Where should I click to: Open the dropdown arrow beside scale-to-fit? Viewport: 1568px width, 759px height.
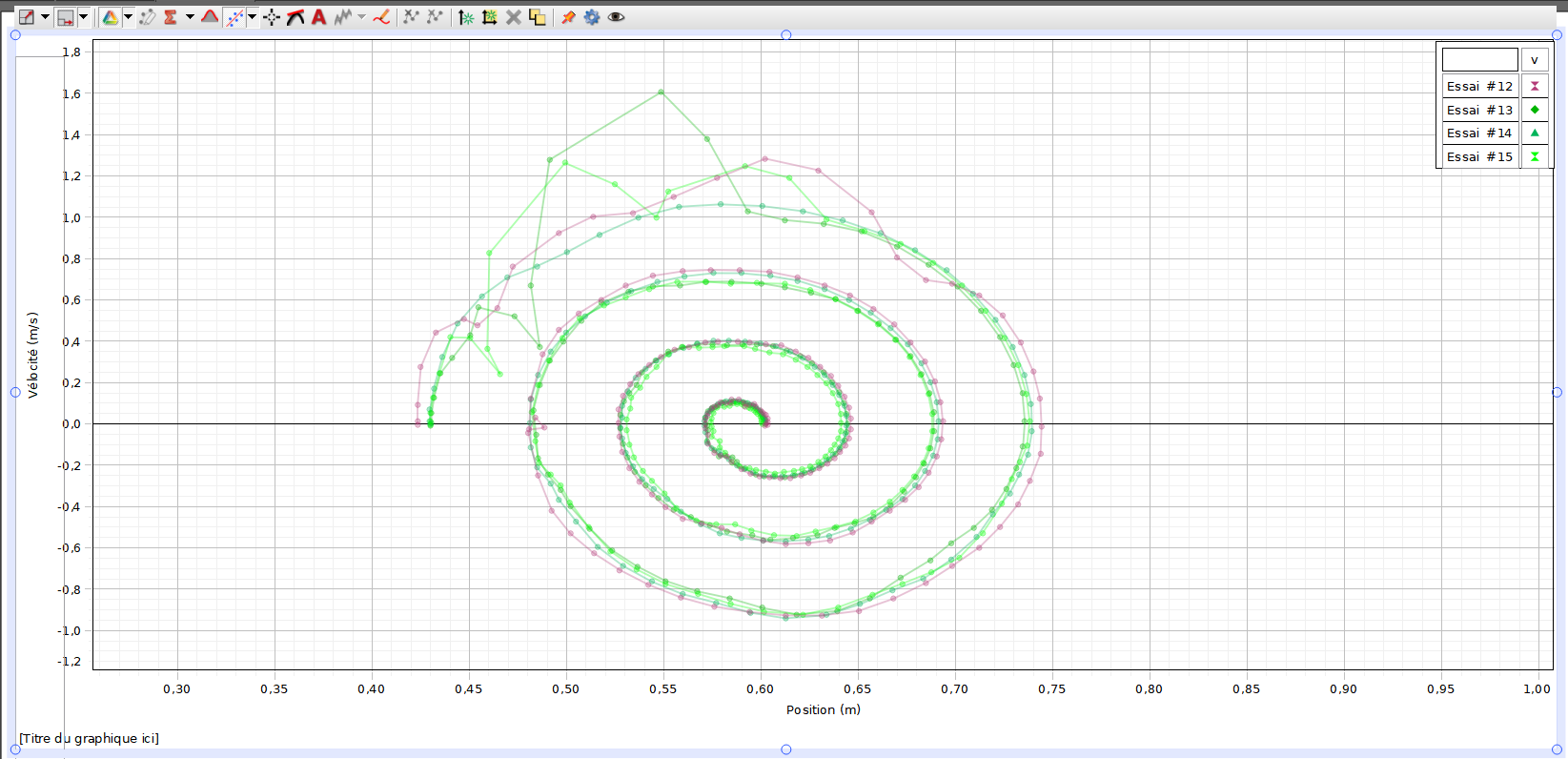45,17
